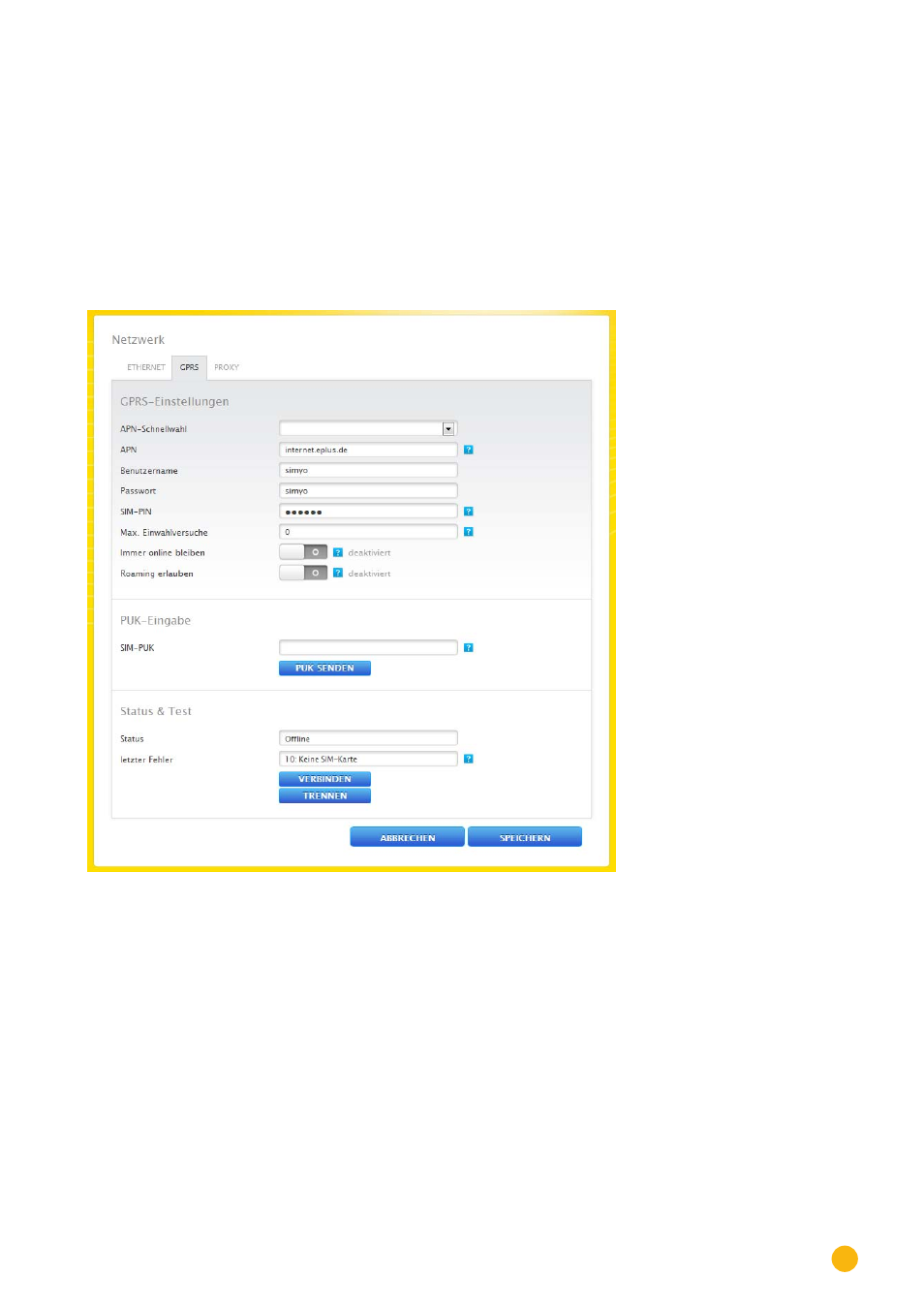Select the GPRS tab
This screenshot has width=924, height=1307.
pos(189,368)
